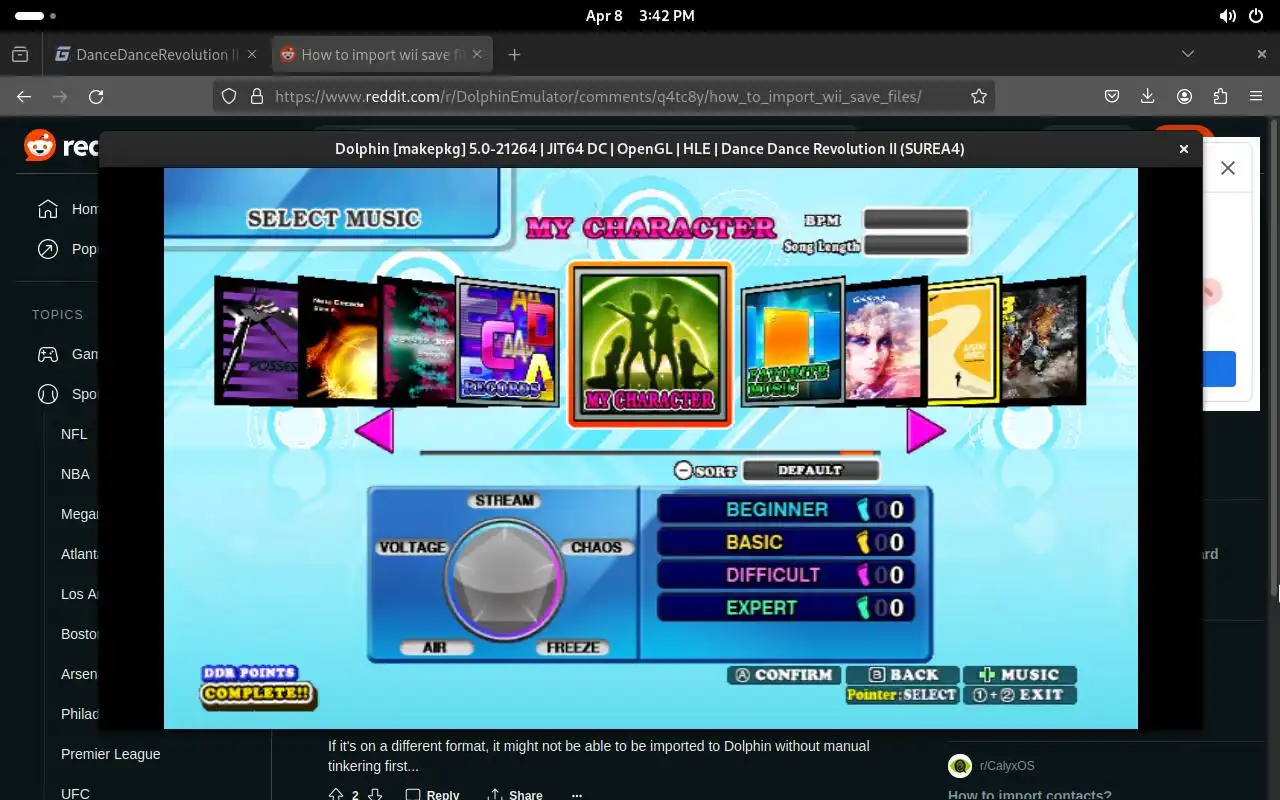The image size is (1280, 800).
Task: Click the site padlock icon
Action: pos(257,96)
